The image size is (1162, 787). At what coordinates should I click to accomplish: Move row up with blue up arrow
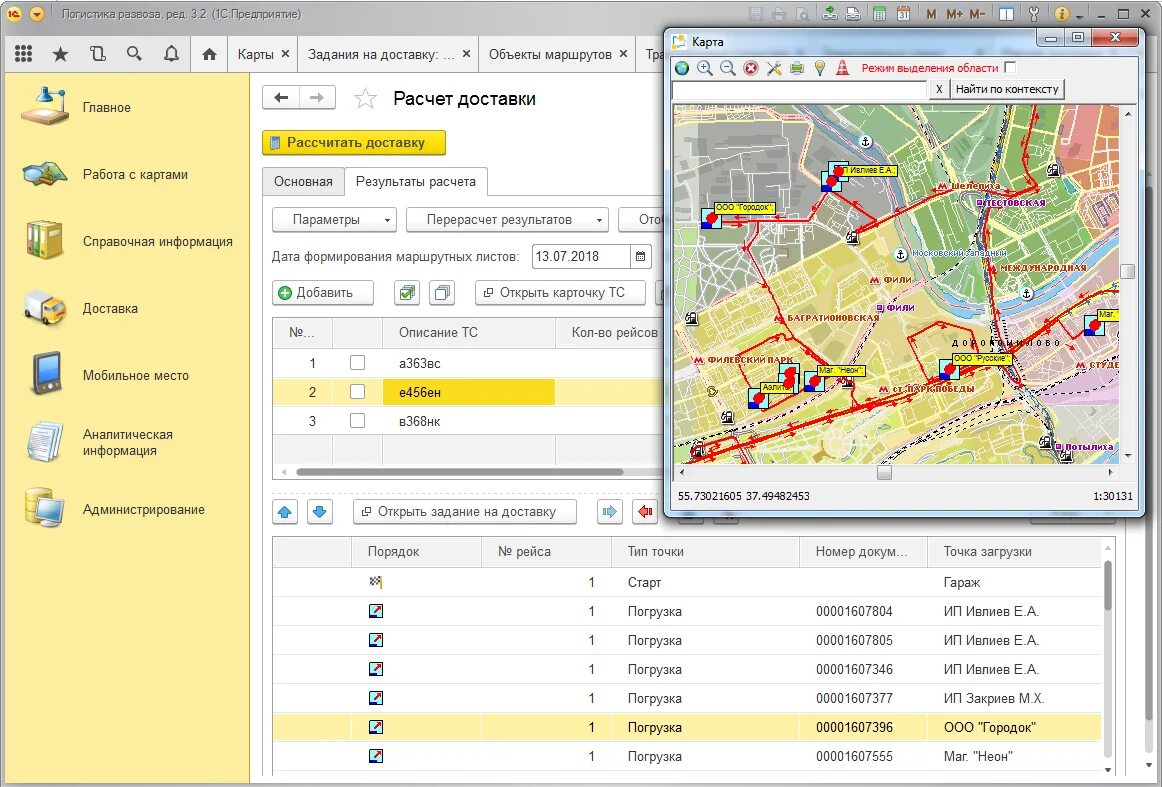tap(286, 511)
